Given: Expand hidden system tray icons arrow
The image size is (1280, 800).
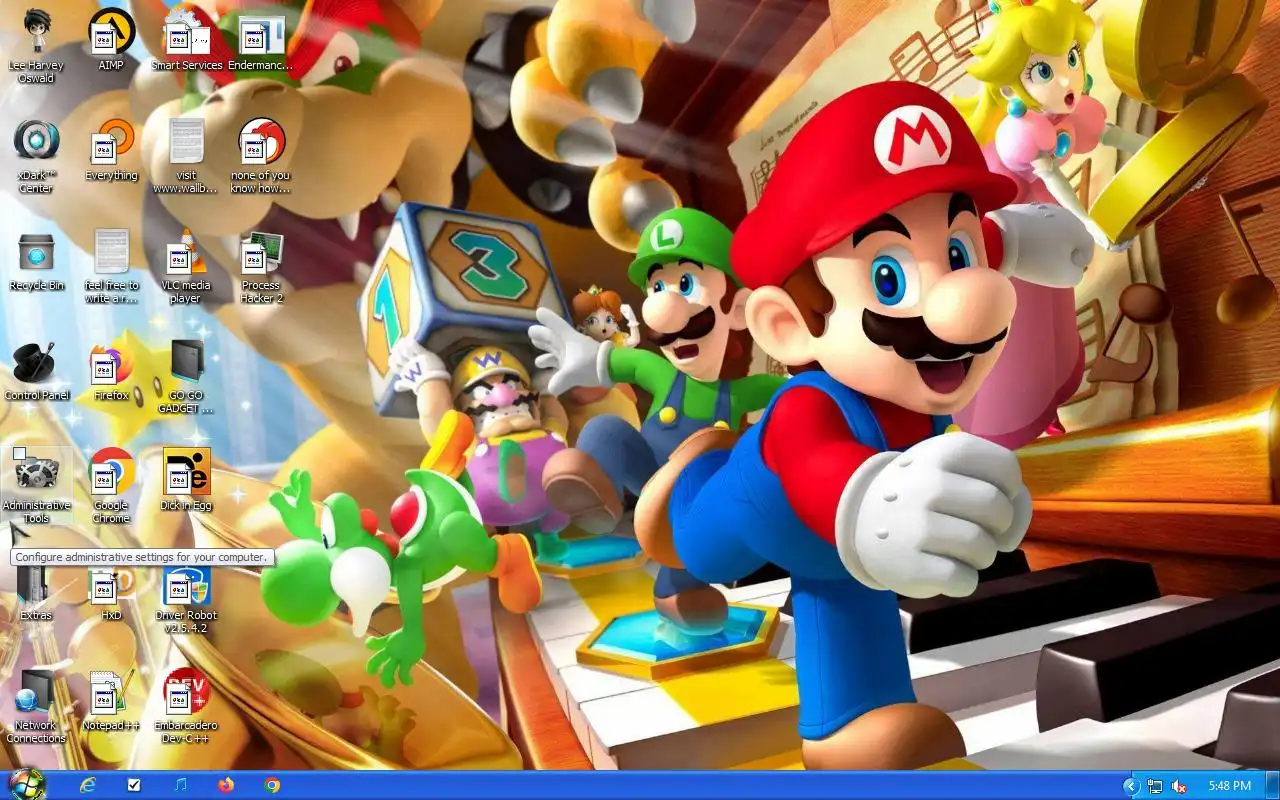Looking at the screenshot, I should point(1131,786).
